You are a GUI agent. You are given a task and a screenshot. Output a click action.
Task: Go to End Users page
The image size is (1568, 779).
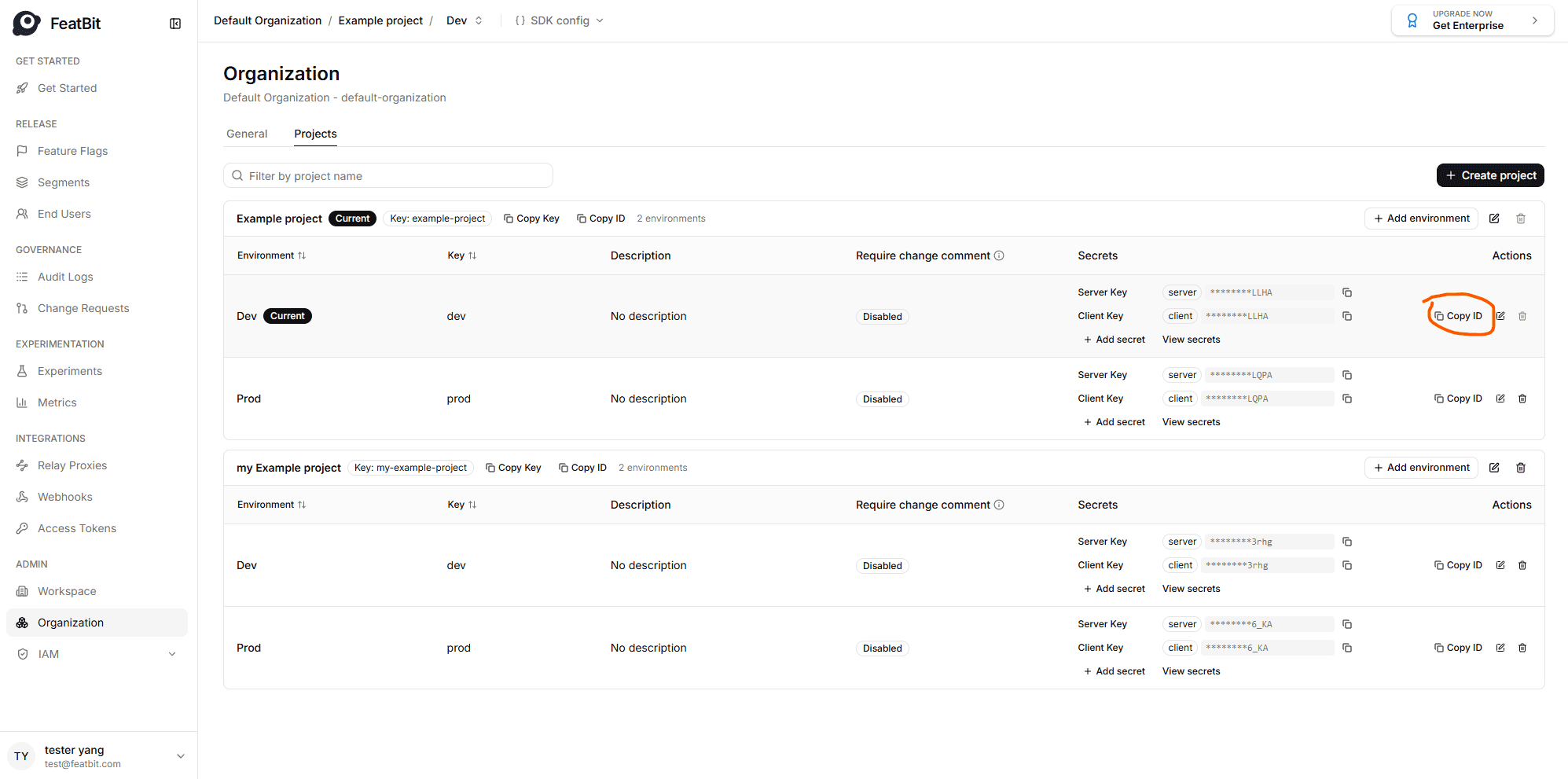(x=97, y=214)
